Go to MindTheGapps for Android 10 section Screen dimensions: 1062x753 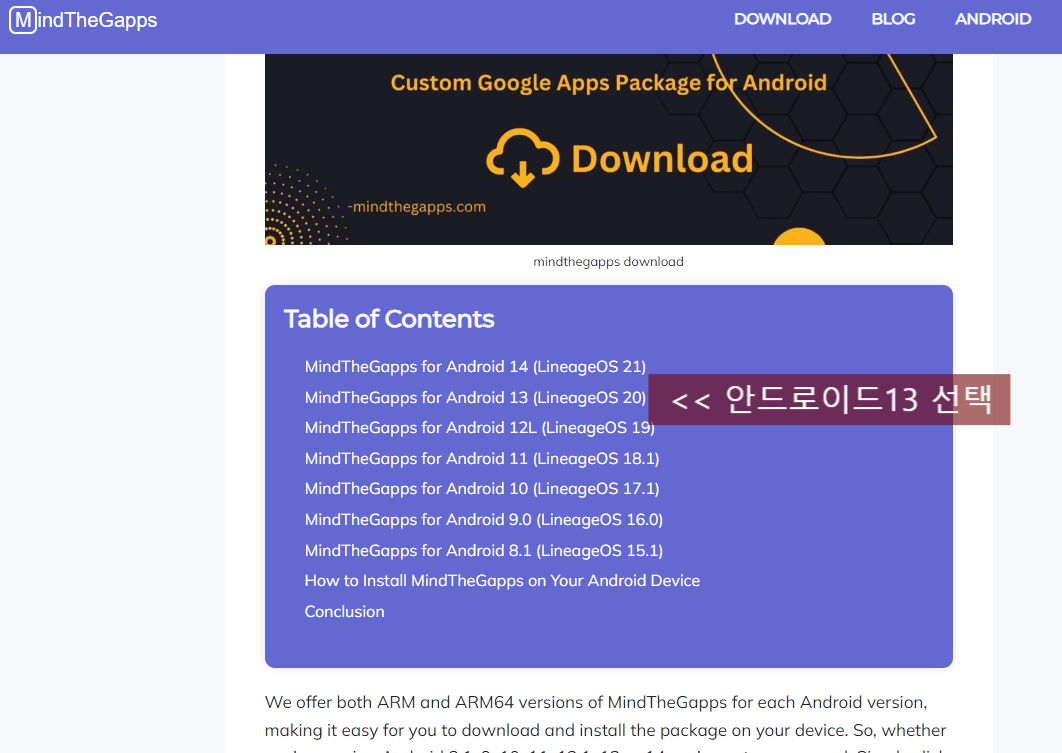click(x=482, y=489)
